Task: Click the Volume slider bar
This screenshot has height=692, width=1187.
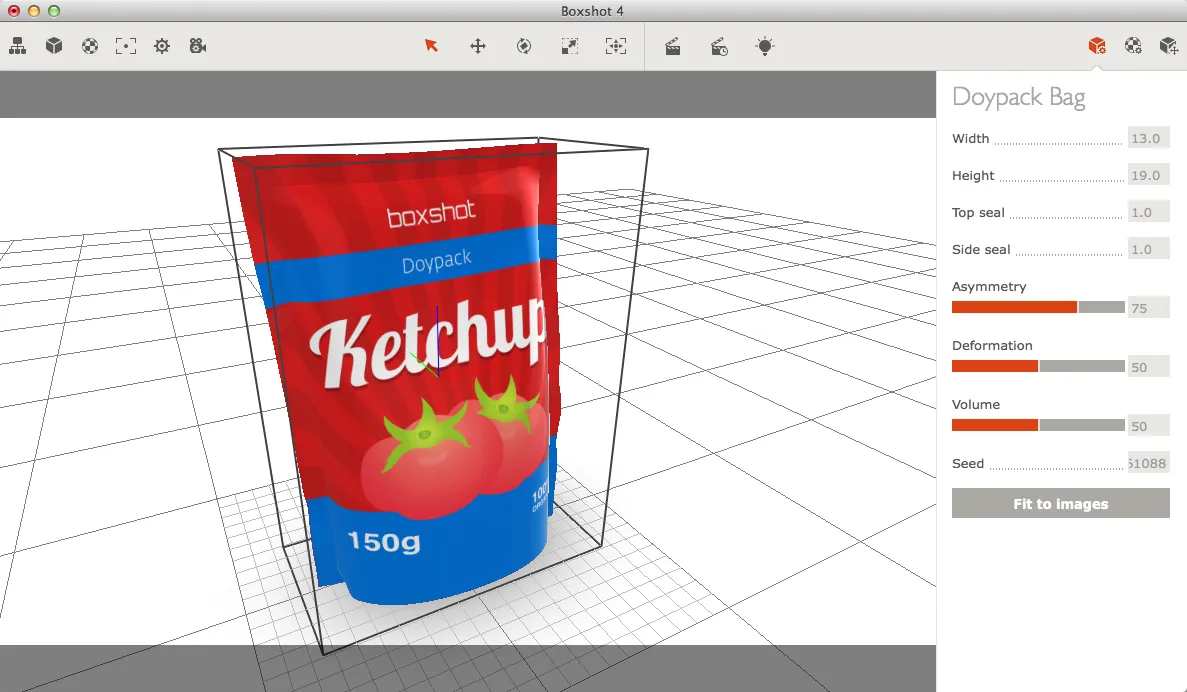Action: (1038, 425)
